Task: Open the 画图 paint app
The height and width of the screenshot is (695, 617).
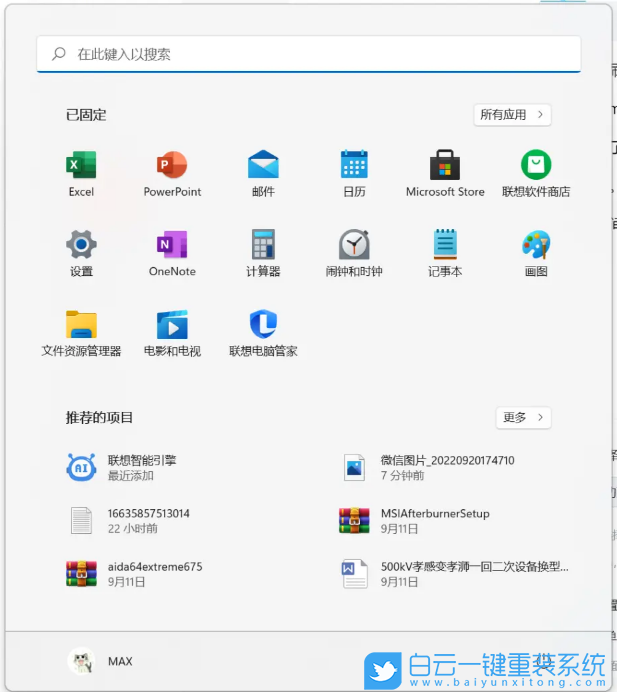Action: click(x=536, y=253)
